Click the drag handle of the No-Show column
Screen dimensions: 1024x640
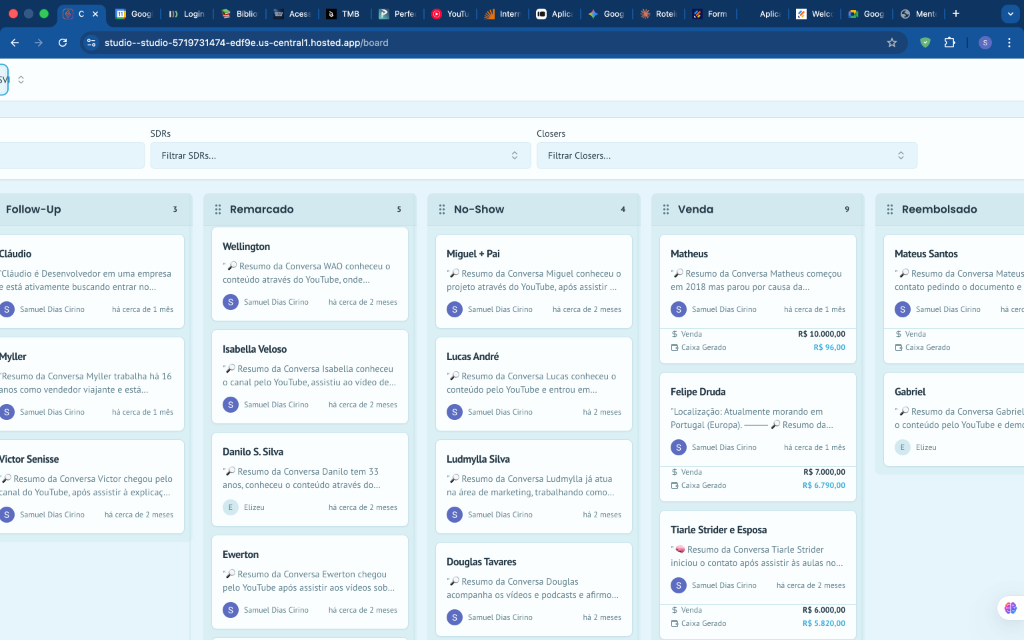[443, 209]
